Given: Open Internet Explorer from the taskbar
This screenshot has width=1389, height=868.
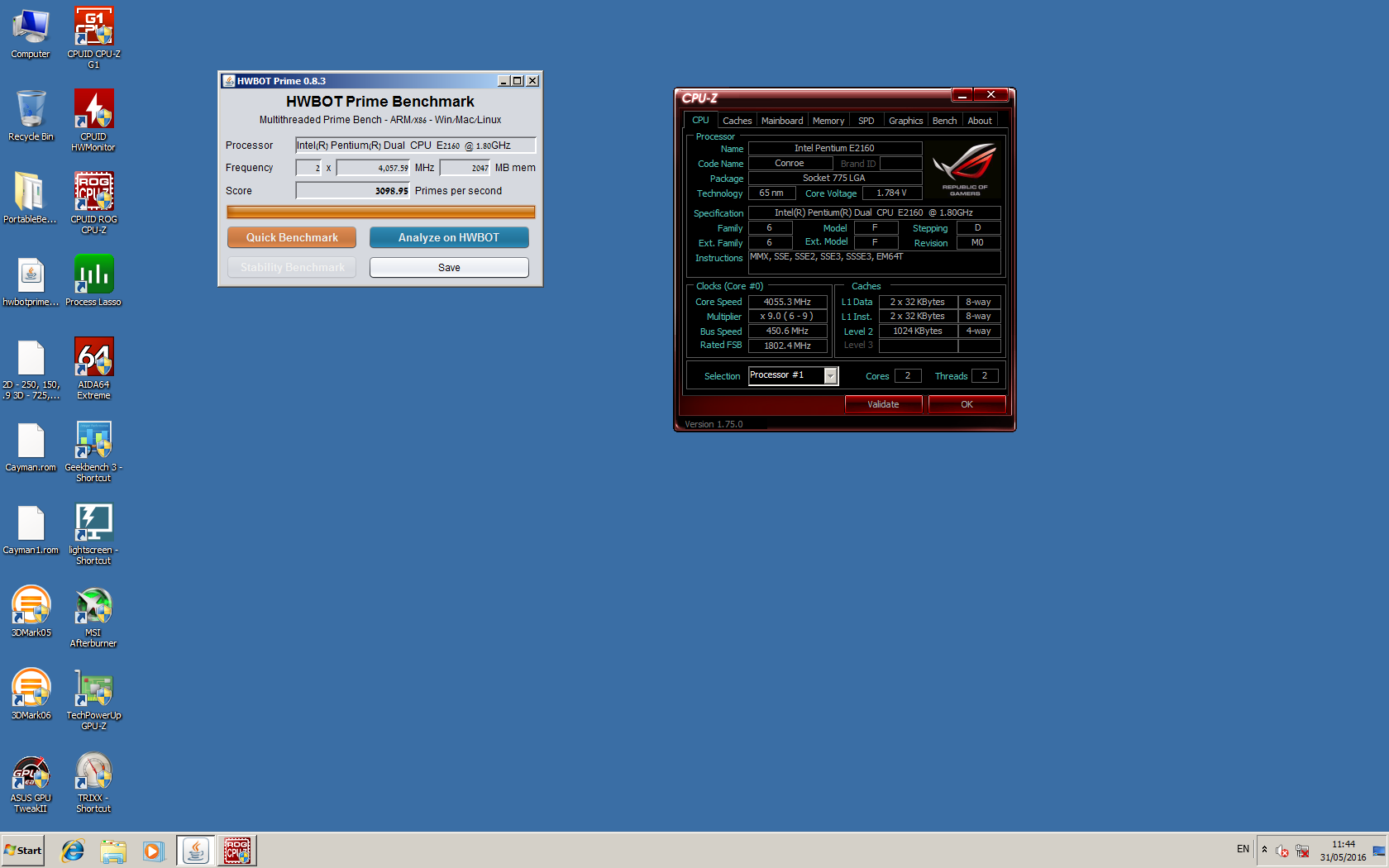Looking at the screenshot, I should [x=73, y=851].
